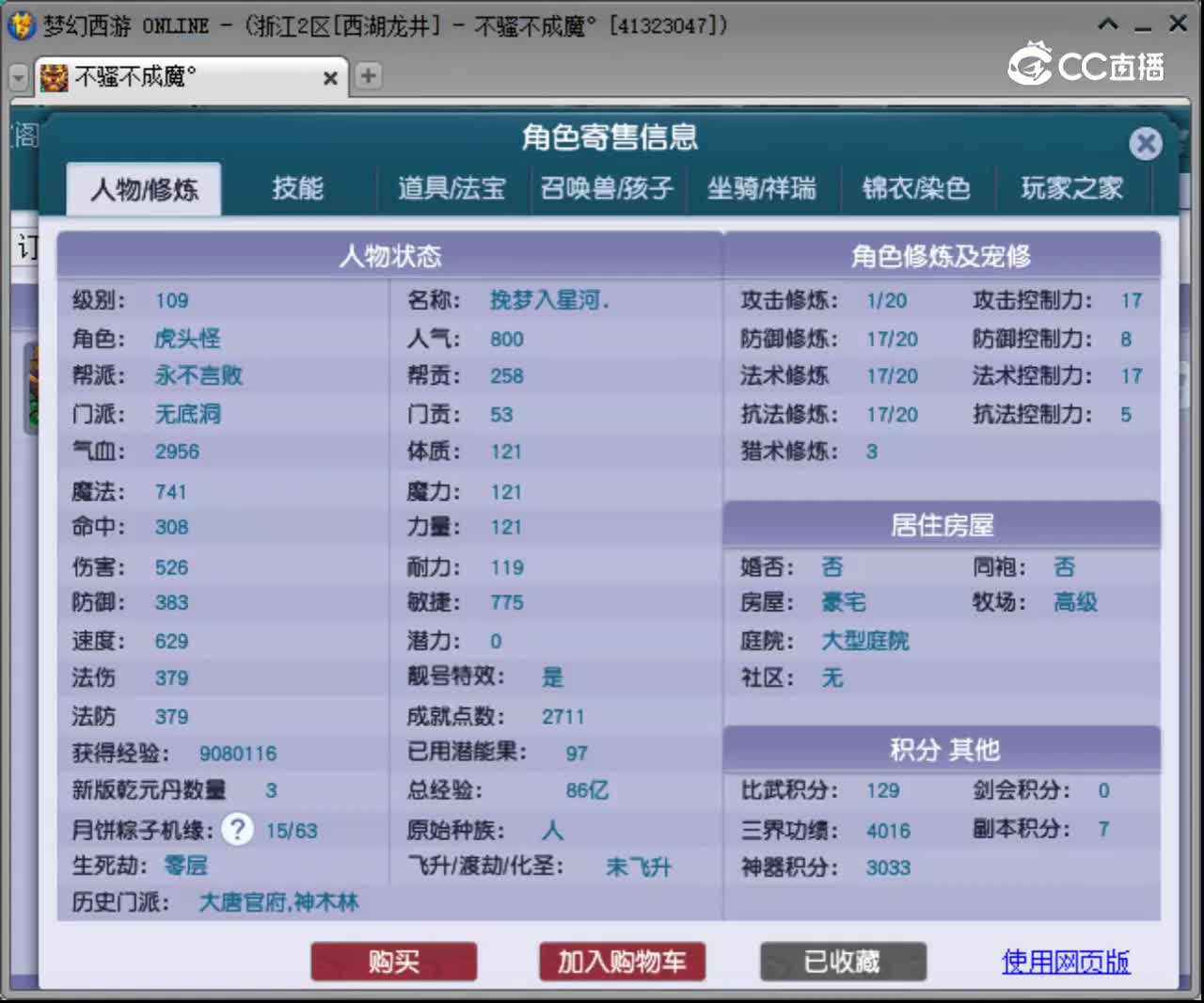Click the 敏捷 value 775
This screenshot has height=1003, width=1204.
pyautogui.click(x=507, y=602)
